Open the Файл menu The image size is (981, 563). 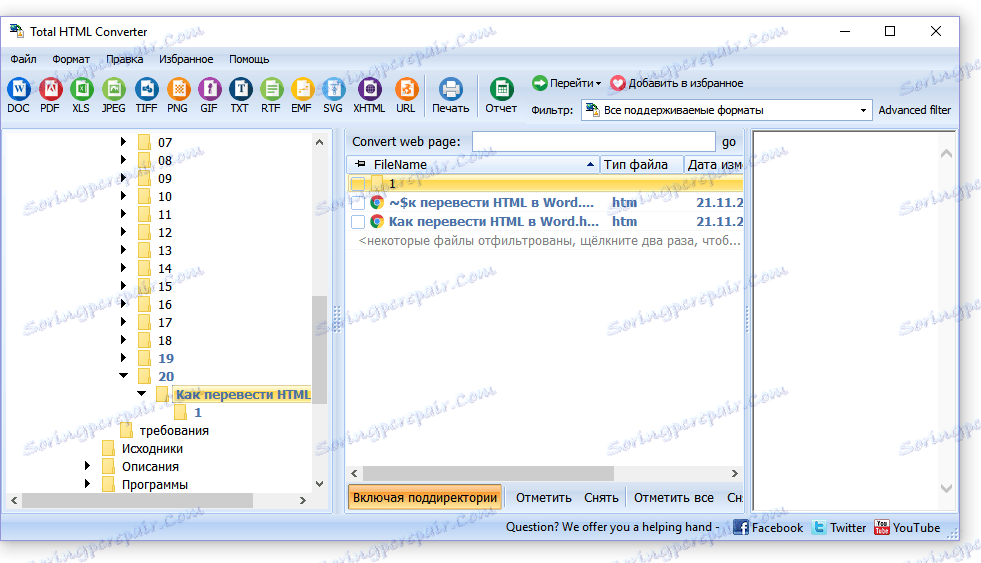point(23,59)
